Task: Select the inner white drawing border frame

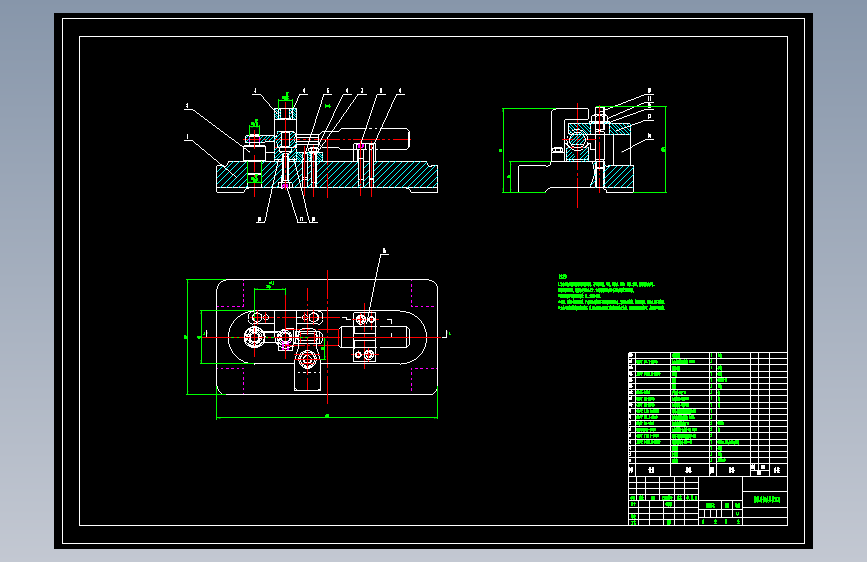Action: coord(434,281)
